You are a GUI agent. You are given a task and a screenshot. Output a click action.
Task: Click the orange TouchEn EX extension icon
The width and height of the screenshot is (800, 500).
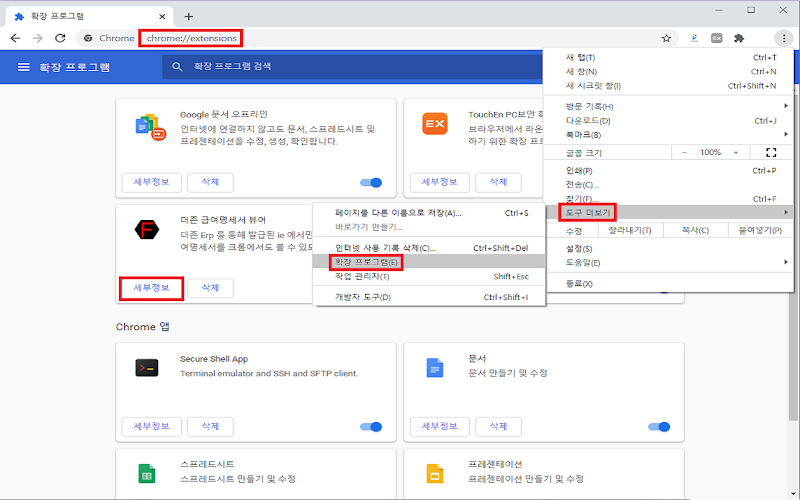point(435,123)
